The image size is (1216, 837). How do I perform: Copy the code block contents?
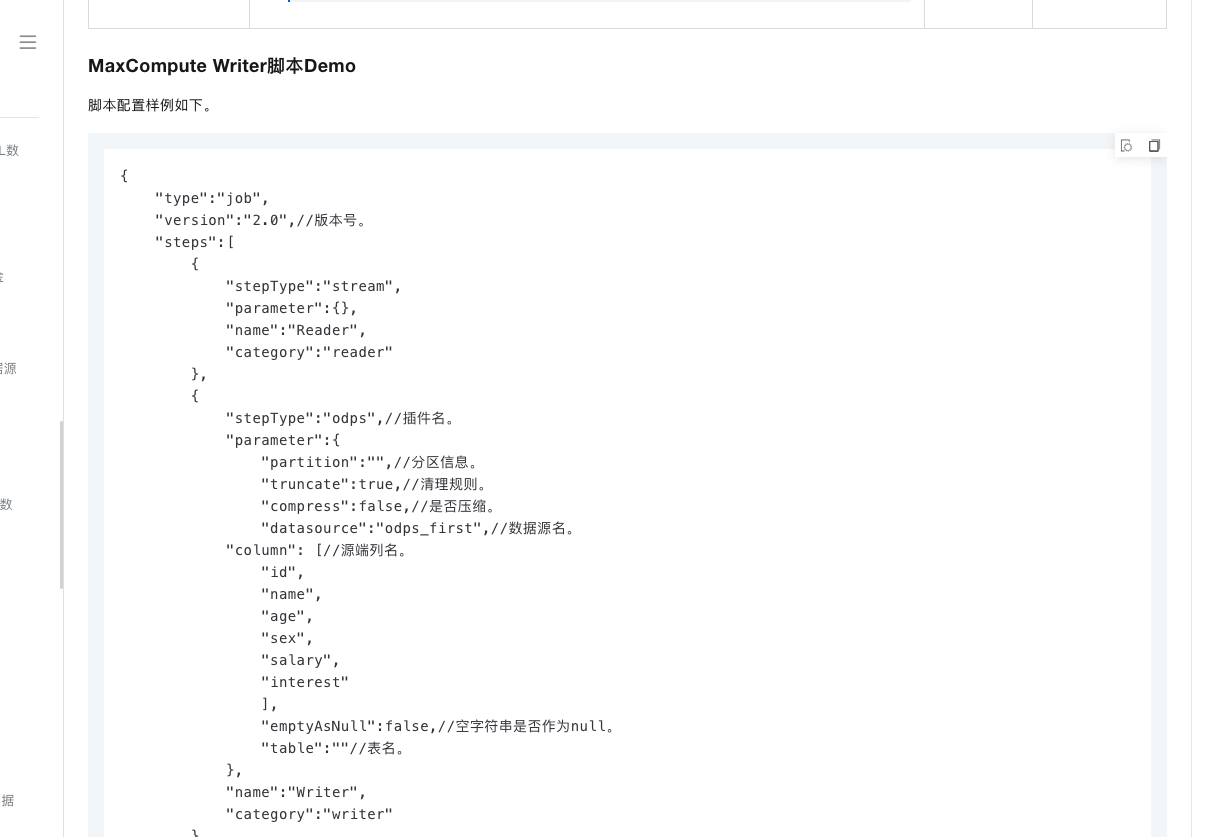click(x=1154, y=146)
